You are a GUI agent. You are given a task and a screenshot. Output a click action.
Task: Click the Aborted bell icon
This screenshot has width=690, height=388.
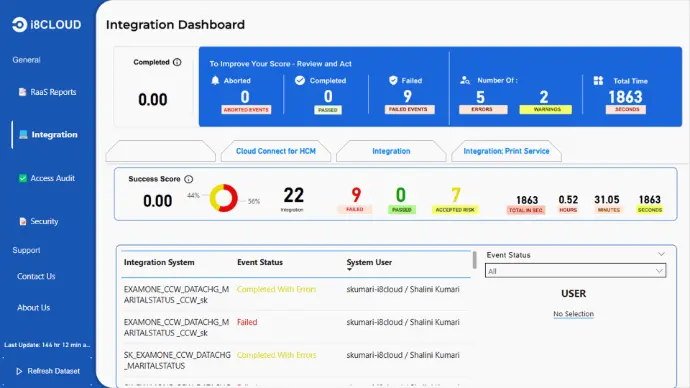(x=215, y=81)
